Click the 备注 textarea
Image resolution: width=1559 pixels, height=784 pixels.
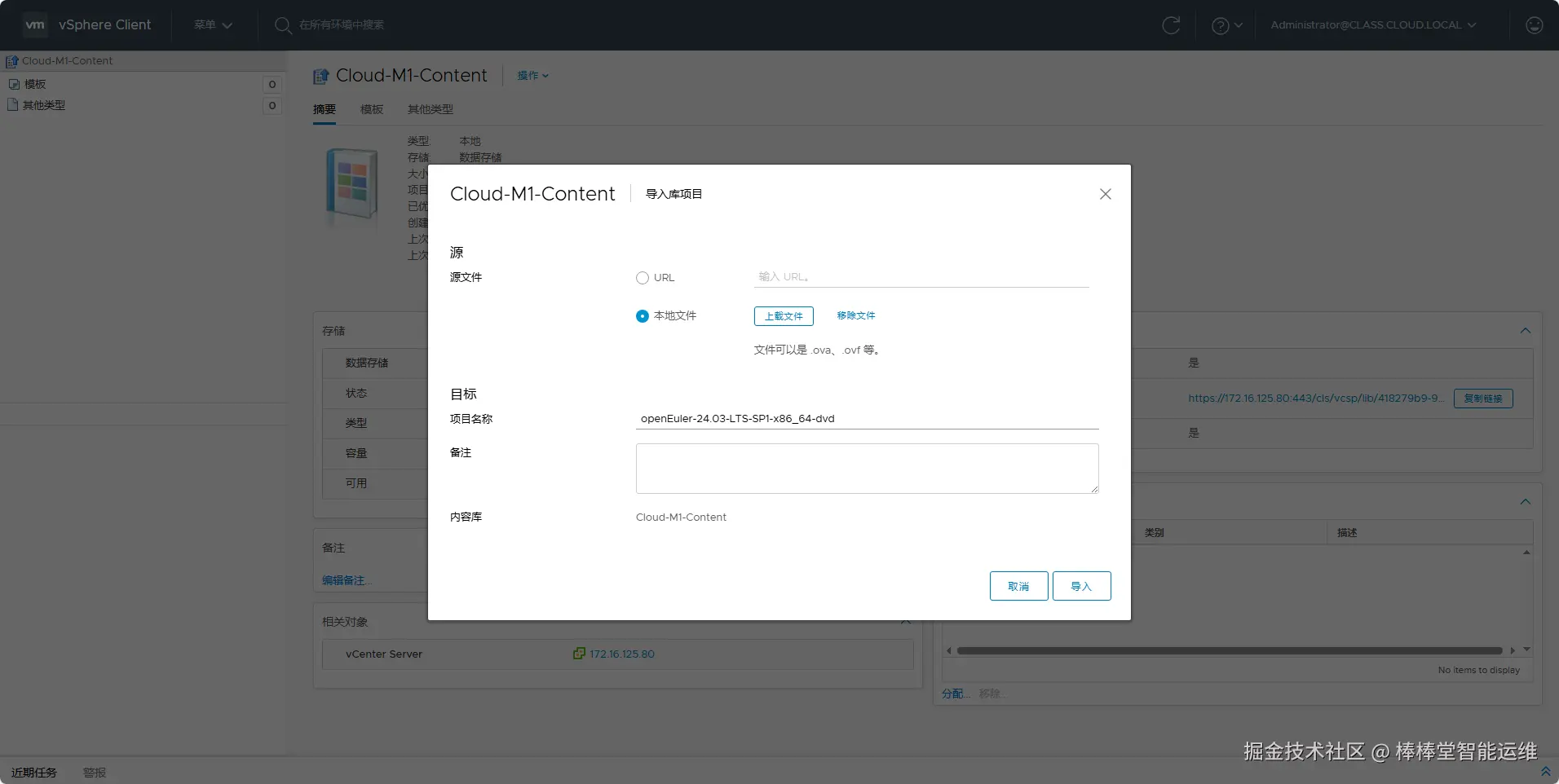click(x=868, y=469)
